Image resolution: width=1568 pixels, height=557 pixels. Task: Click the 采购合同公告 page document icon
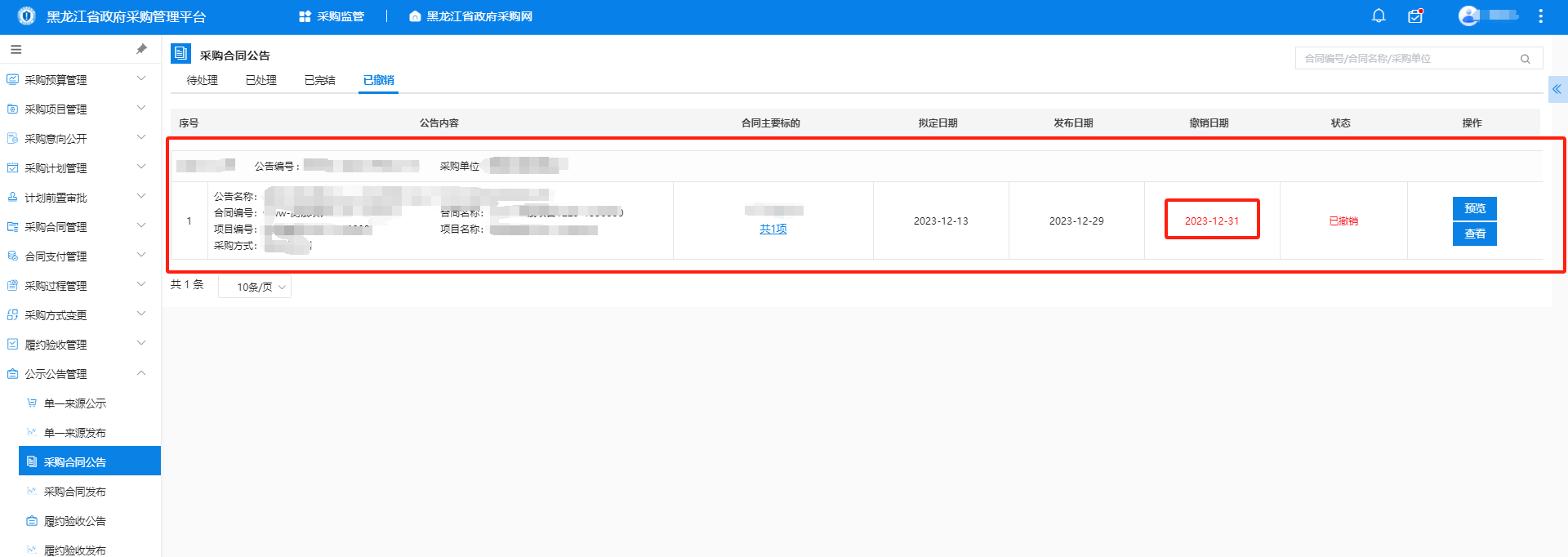[180, 54]
